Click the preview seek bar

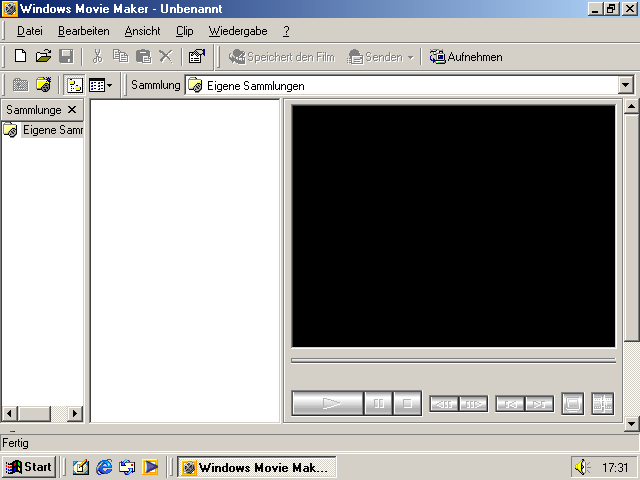(x=453, y=360)
